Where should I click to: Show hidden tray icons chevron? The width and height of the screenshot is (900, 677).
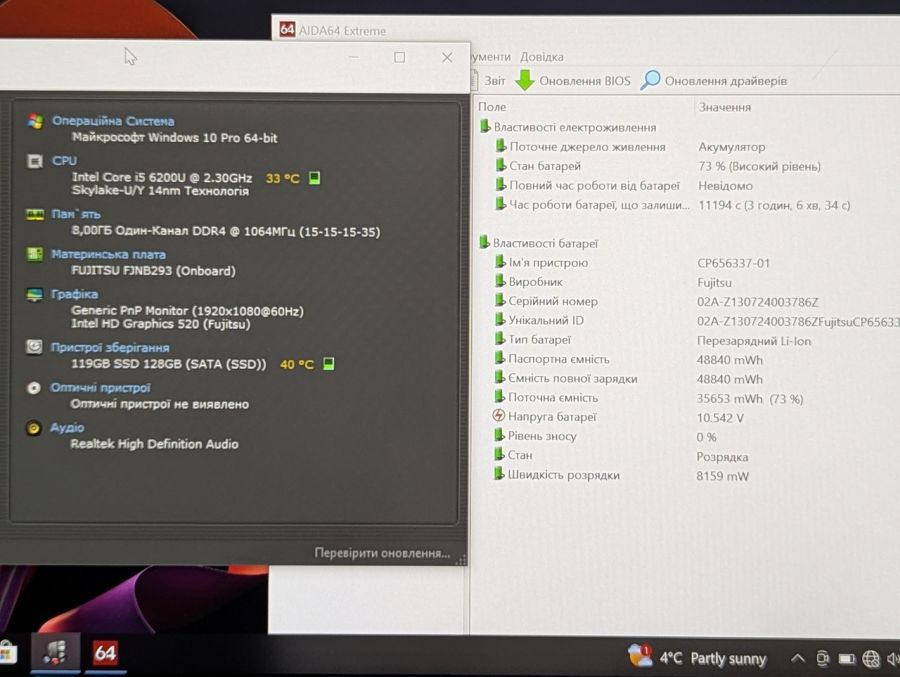point(797,658)
